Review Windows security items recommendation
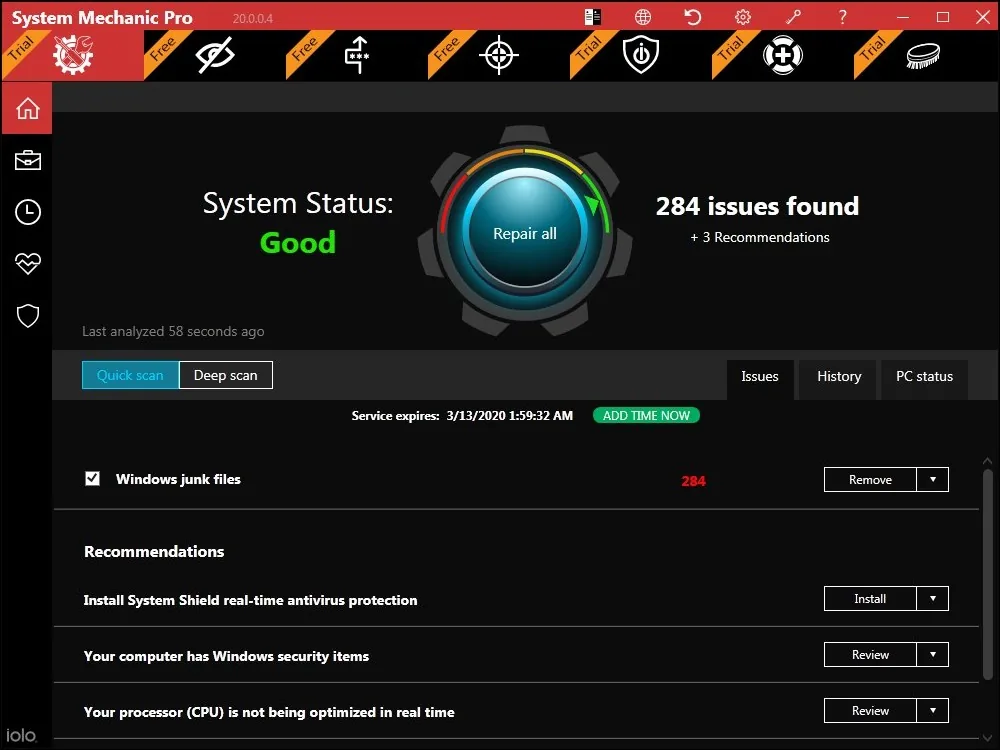Screen dimensions: 1000x750 870,654
